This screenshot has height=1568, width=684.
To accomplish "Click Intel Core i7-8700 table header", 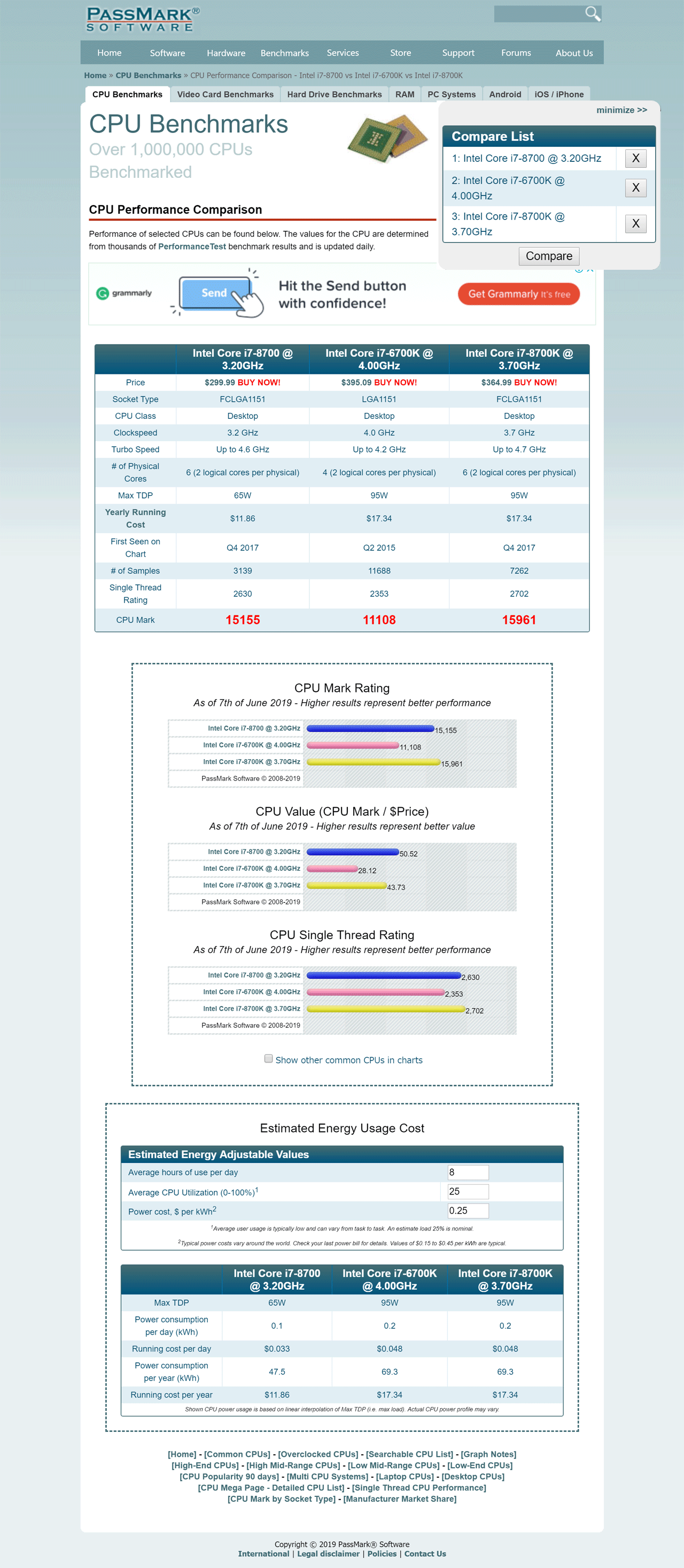I will [x=243, y=359].
